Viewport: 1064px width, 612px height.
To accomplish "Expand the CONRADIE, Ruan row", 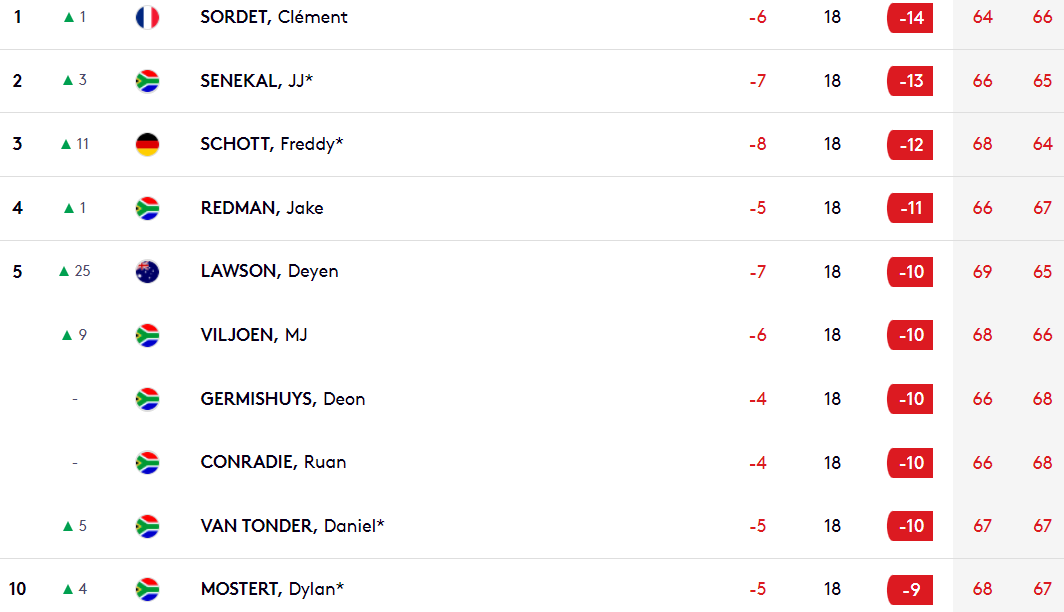I will pos(532,463).
